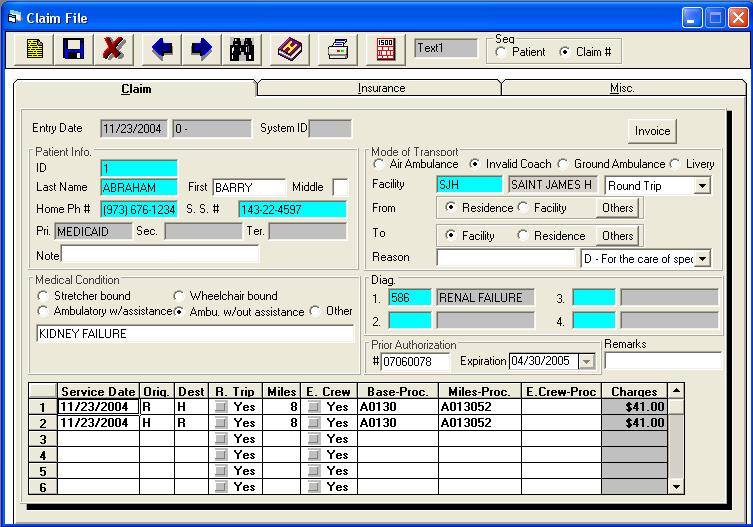This screenshot has width=753, height=527.
Task: Toggle R. Trip checkbox in row 1
Action: coord(221,407)
